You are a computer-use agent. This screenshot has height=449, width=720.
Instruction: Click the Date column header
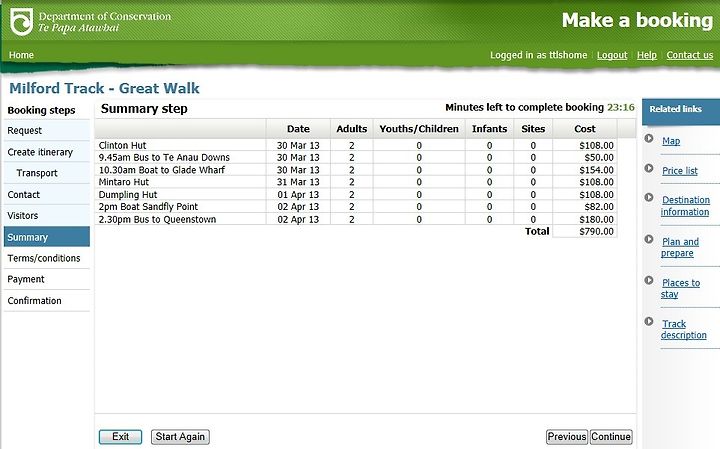[x=298, y=129]
